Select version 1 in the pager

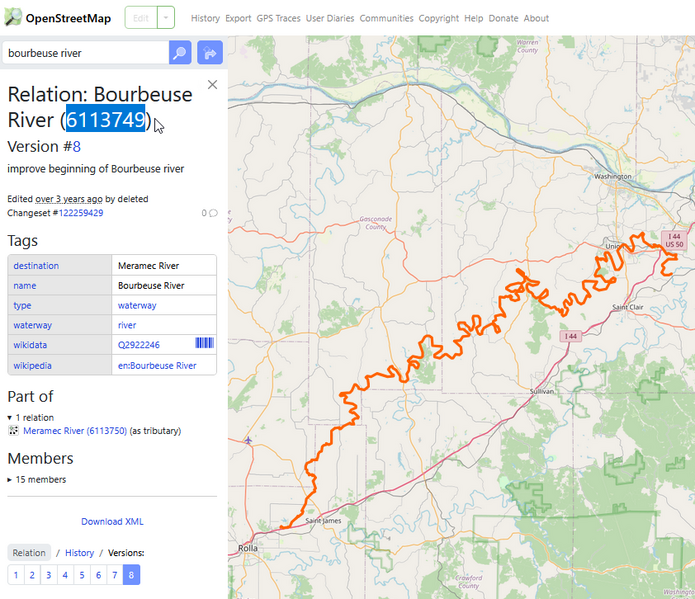click(x=16, y=575)
